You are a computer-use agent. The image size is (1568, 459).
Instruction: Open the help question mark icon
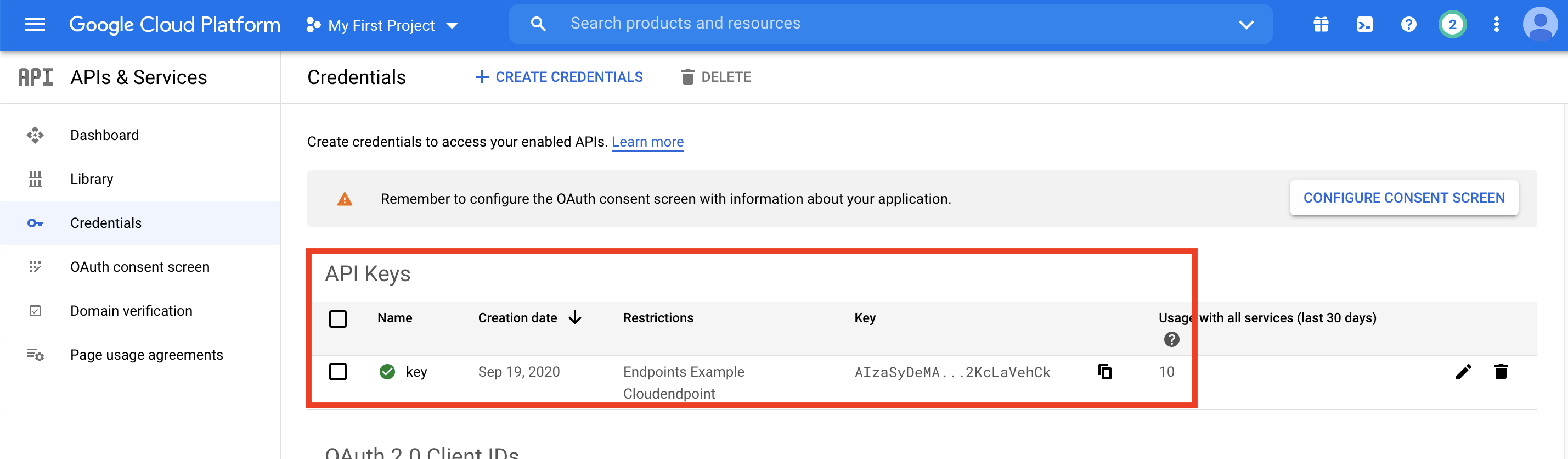click(1408, 24)
